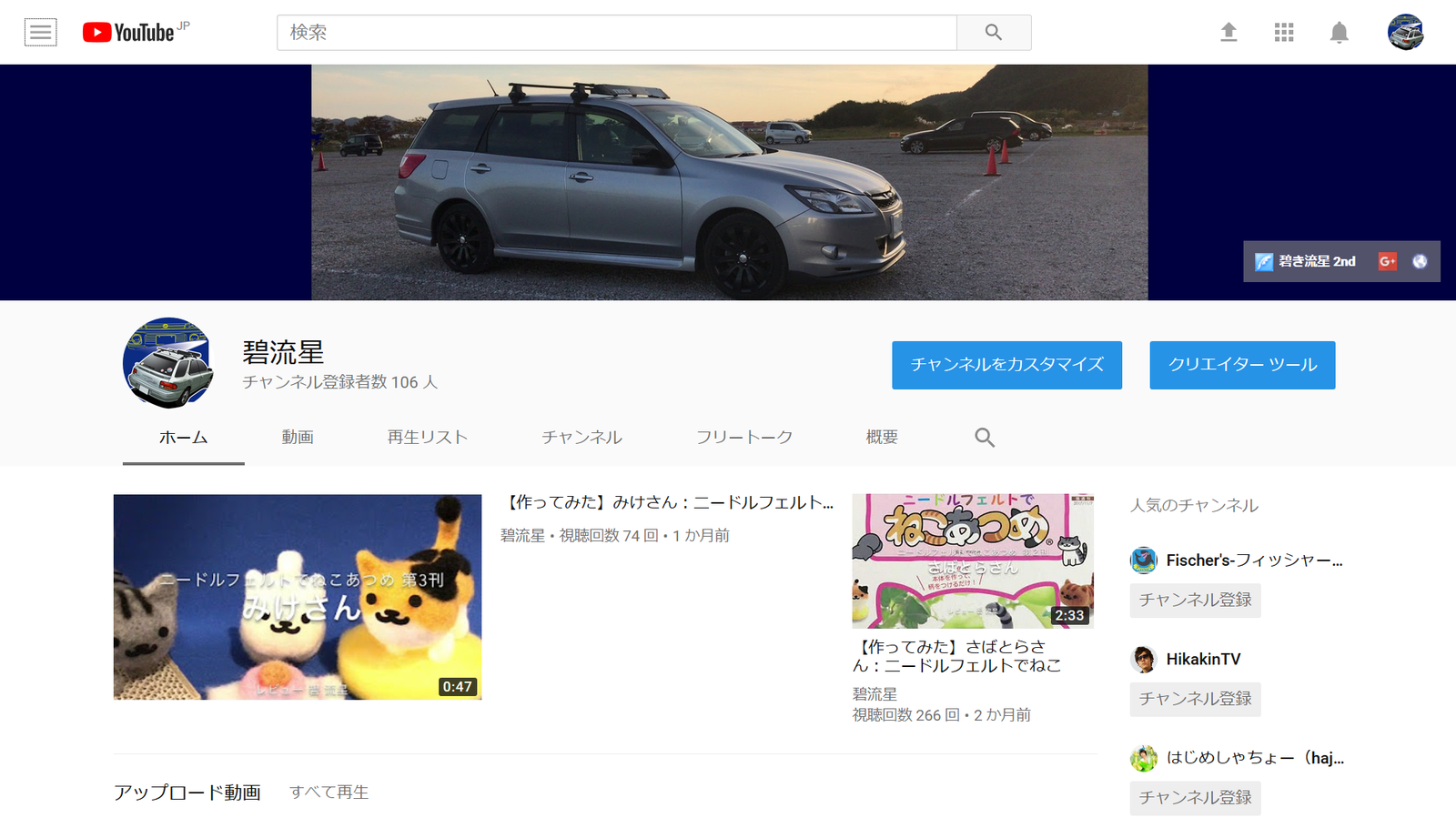Click the search magnifier button

[x=994, y=33]
